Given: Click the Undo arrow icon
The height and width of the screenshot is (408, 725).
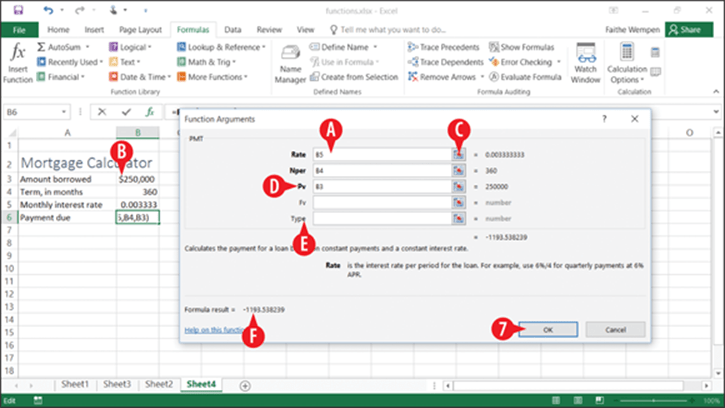Looking at the screenshot, I should pos(48,10).
